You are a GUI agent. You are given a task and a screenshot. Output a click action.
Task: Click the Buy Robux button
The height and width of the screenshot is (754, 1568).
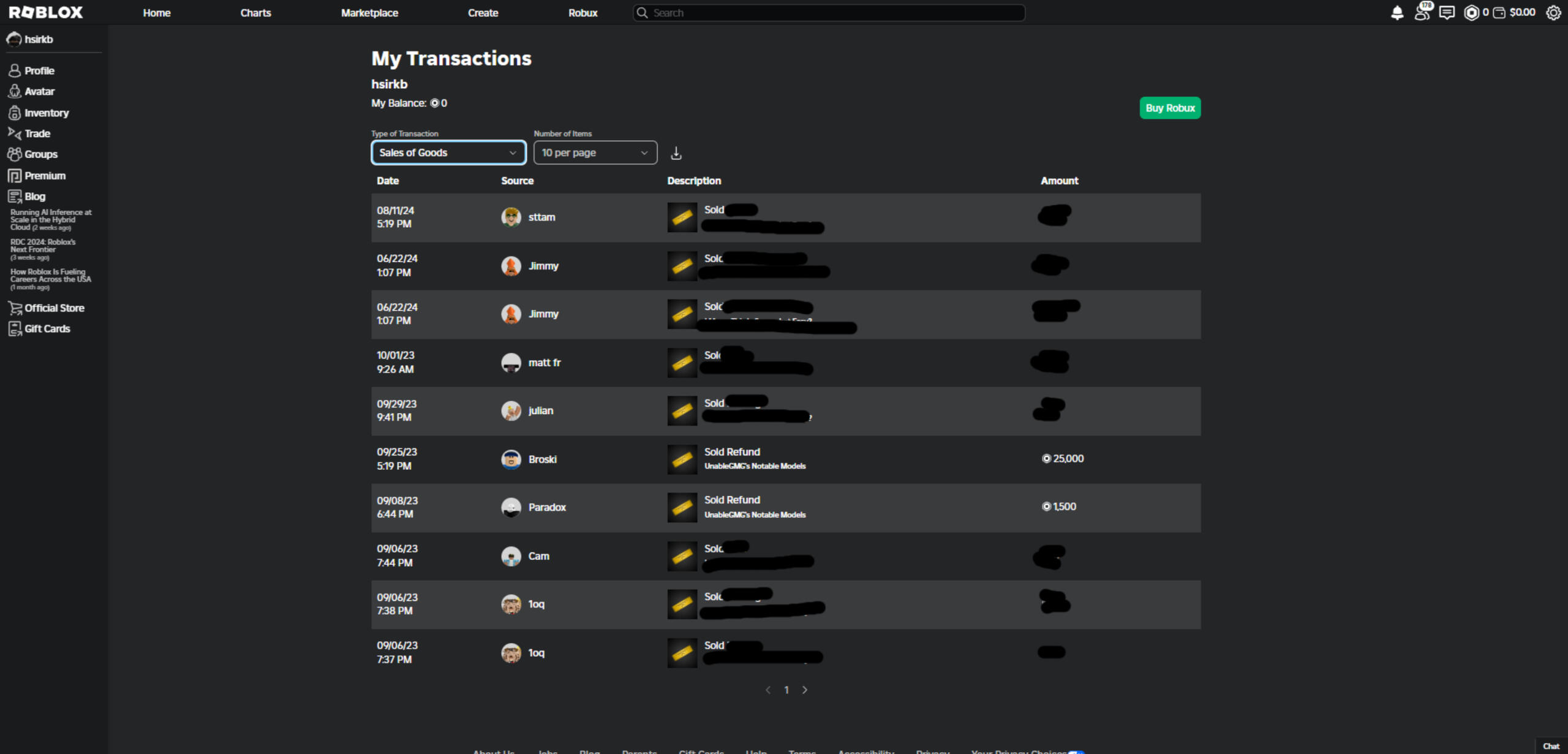[x=1170, y=108]
